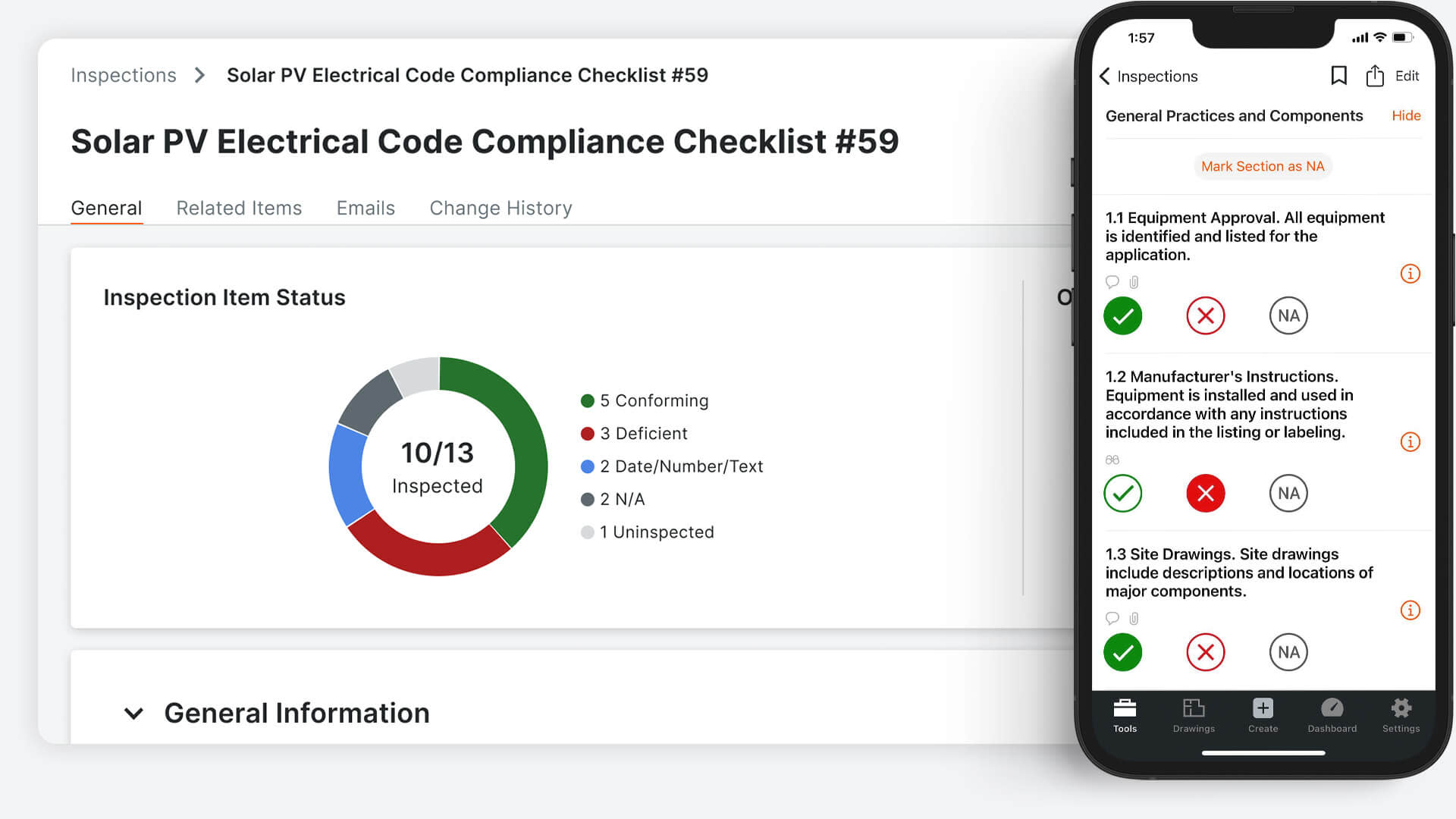1456x819 pixels.
Task: Click the red deficient X for item 1.2
Action: (x=1204, y=492)
